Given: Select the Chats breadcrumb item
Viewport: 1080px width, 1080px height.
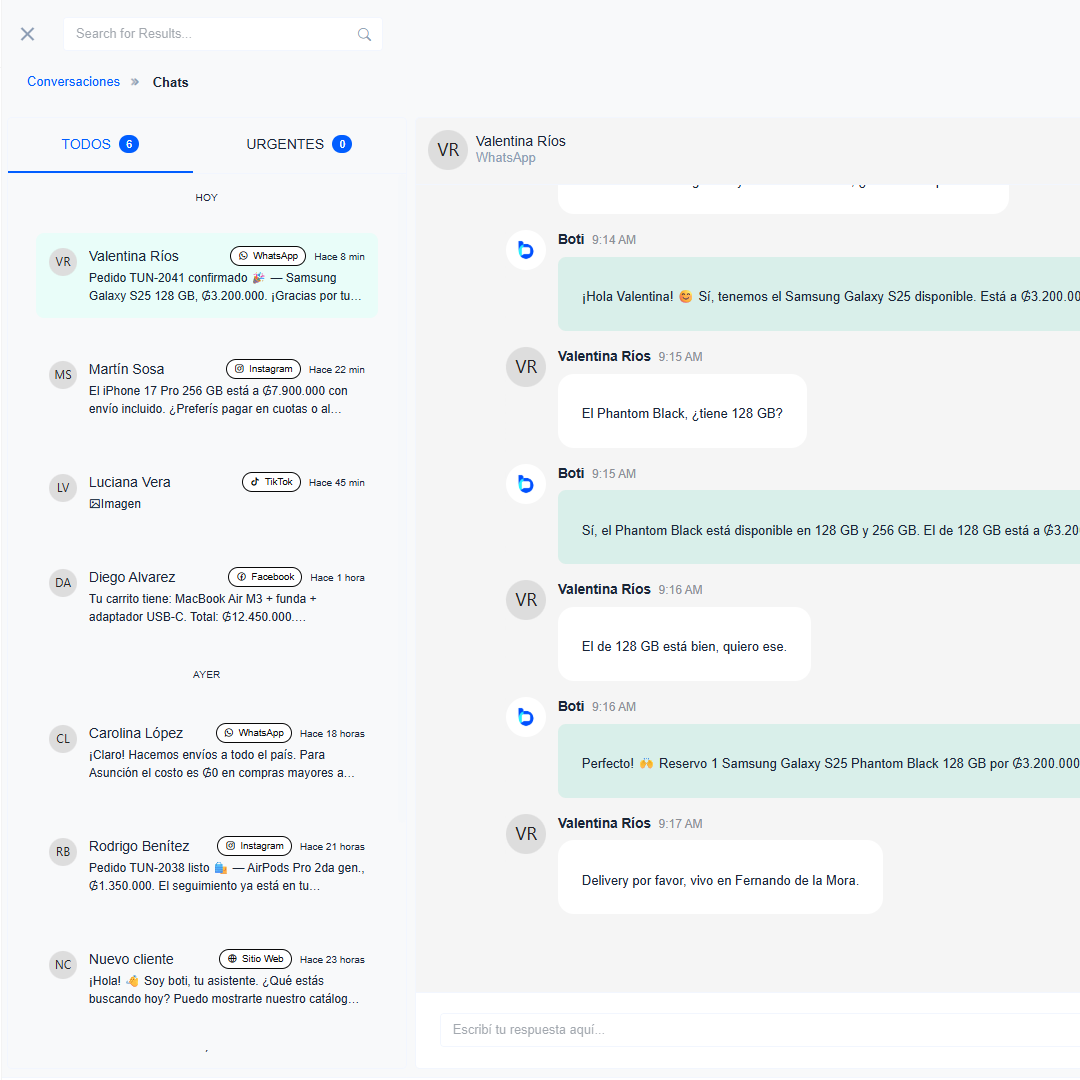Looking at the screenshot, I should (x=170, y=82).
